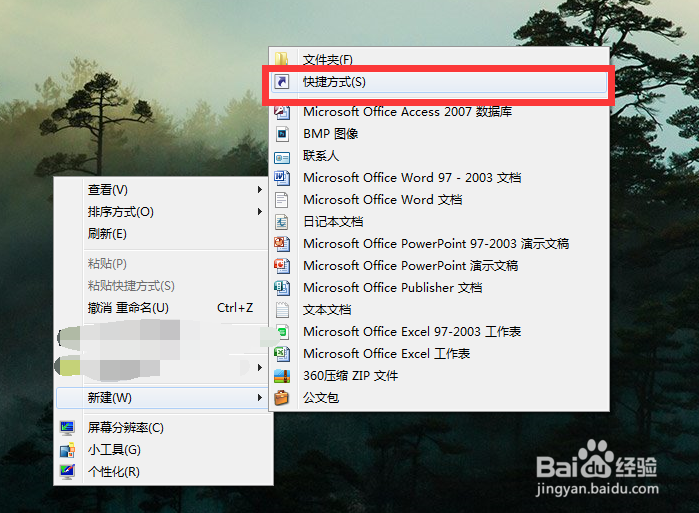Create a Microsoft Office PowerPoint 演示文稿
Viewport: 699px width, 513px height.
point(439,266)
